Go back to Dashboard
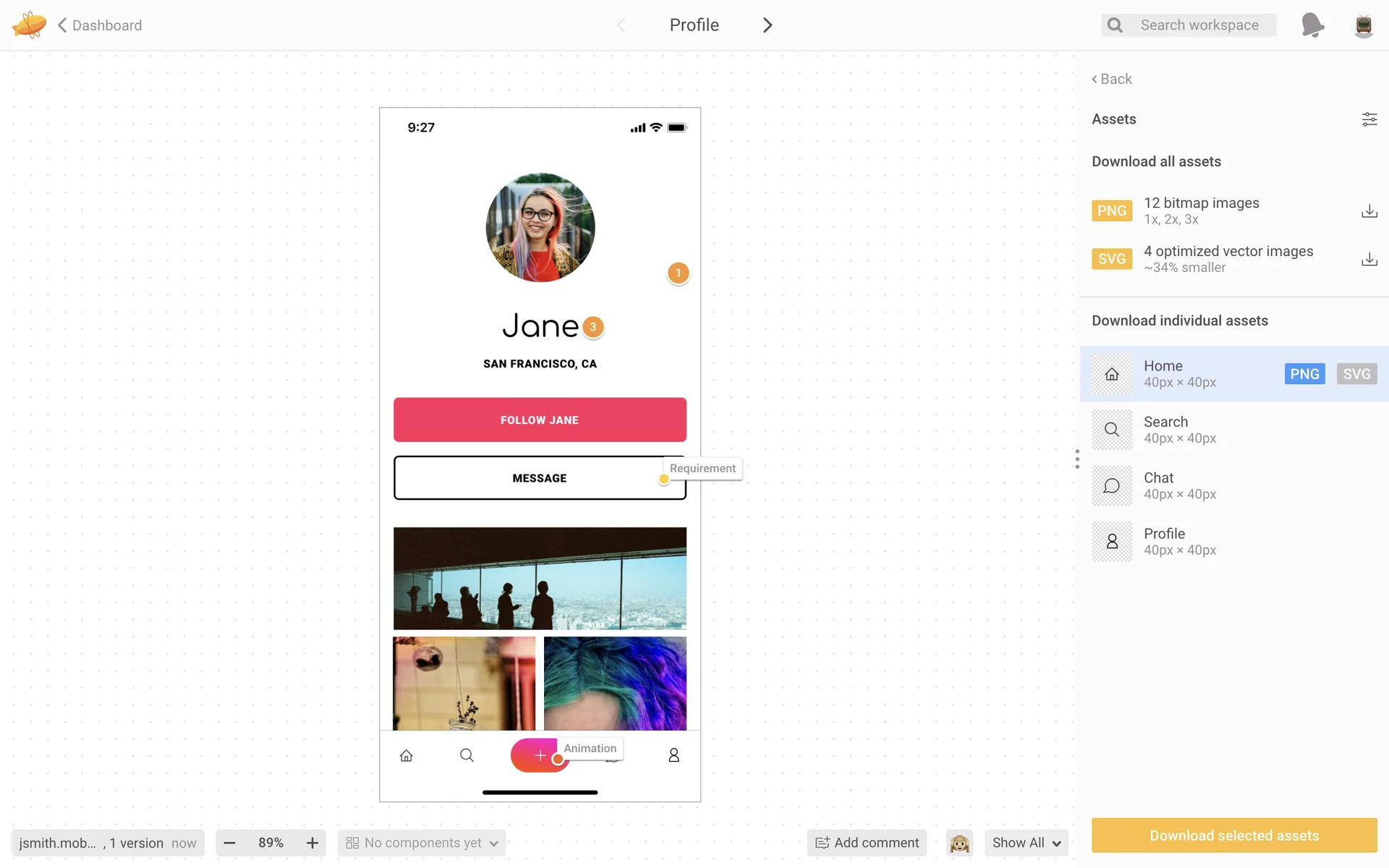Viewport: 1389px width, 868px height. 100,25
